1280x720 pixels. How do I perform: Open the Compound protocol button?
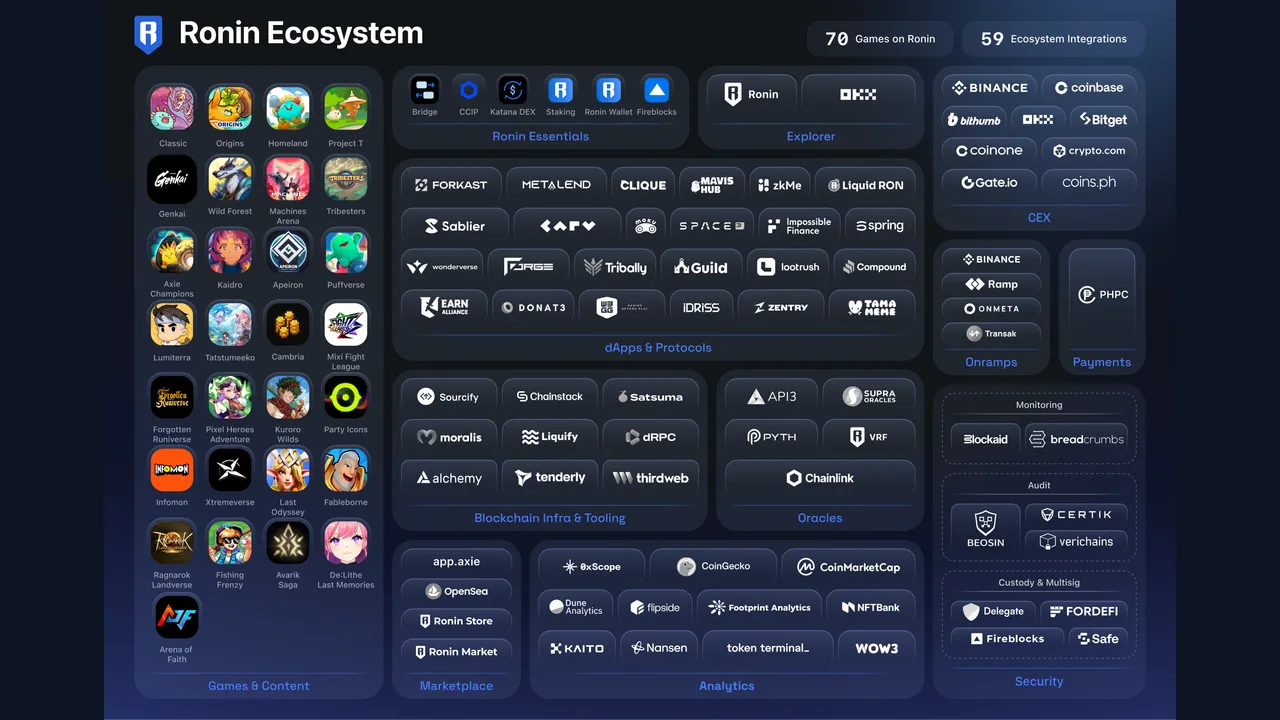pos(875,267)
